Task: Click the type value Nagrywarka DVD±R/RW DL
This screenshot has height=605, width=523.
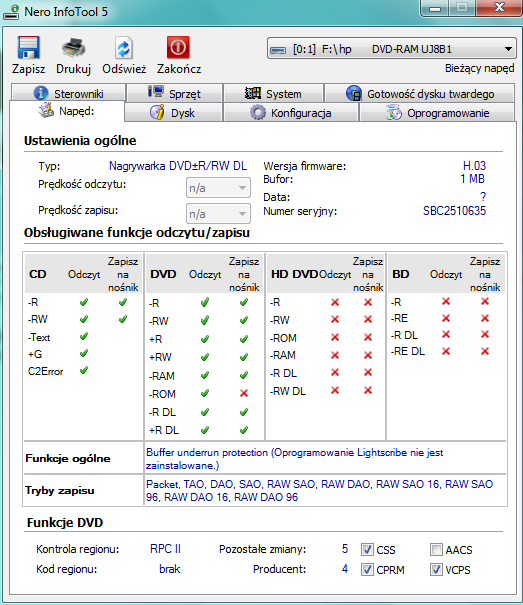Action: point(178,166)
